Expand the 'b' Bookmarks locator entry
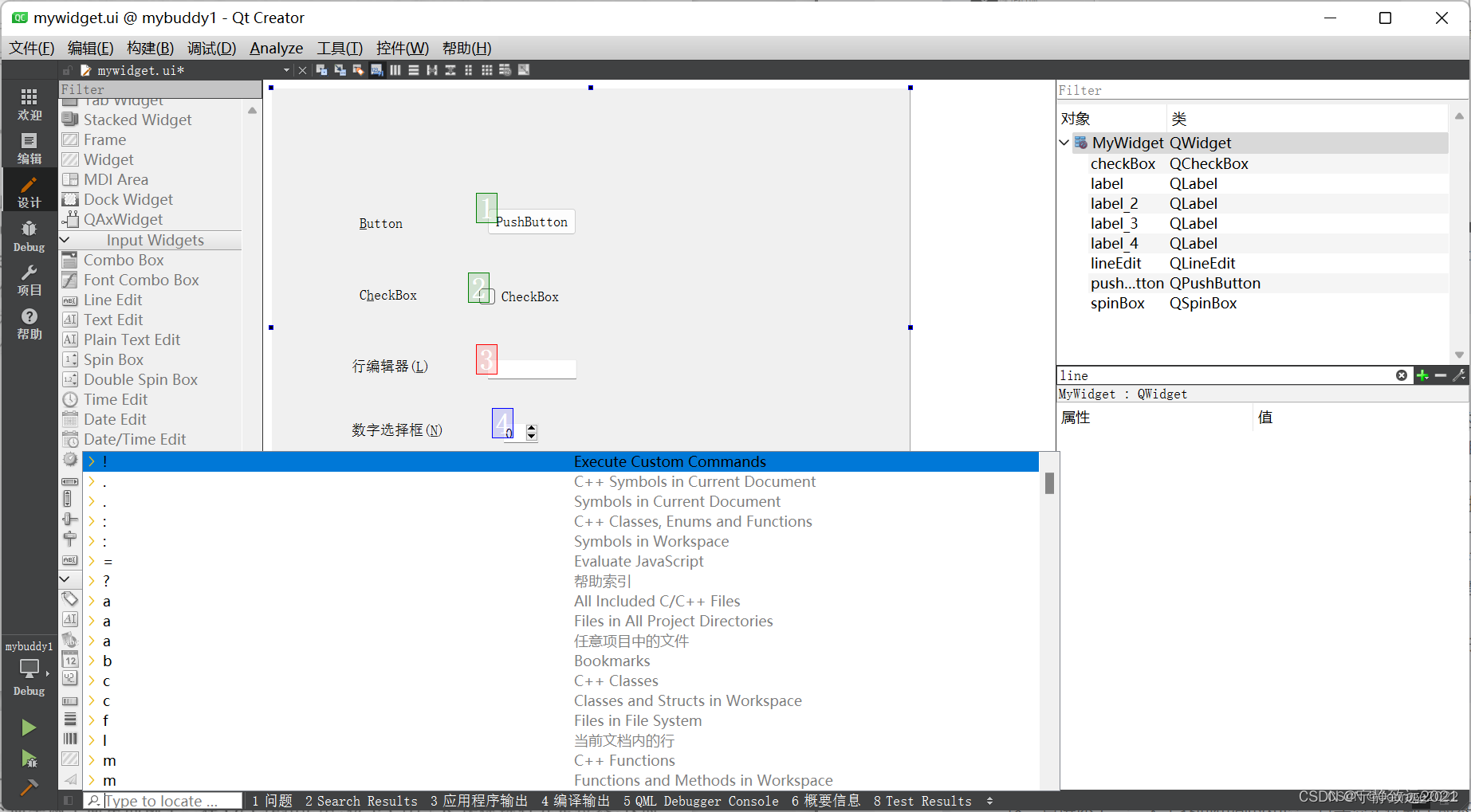 pyautogui.click(x=92, y=661)
